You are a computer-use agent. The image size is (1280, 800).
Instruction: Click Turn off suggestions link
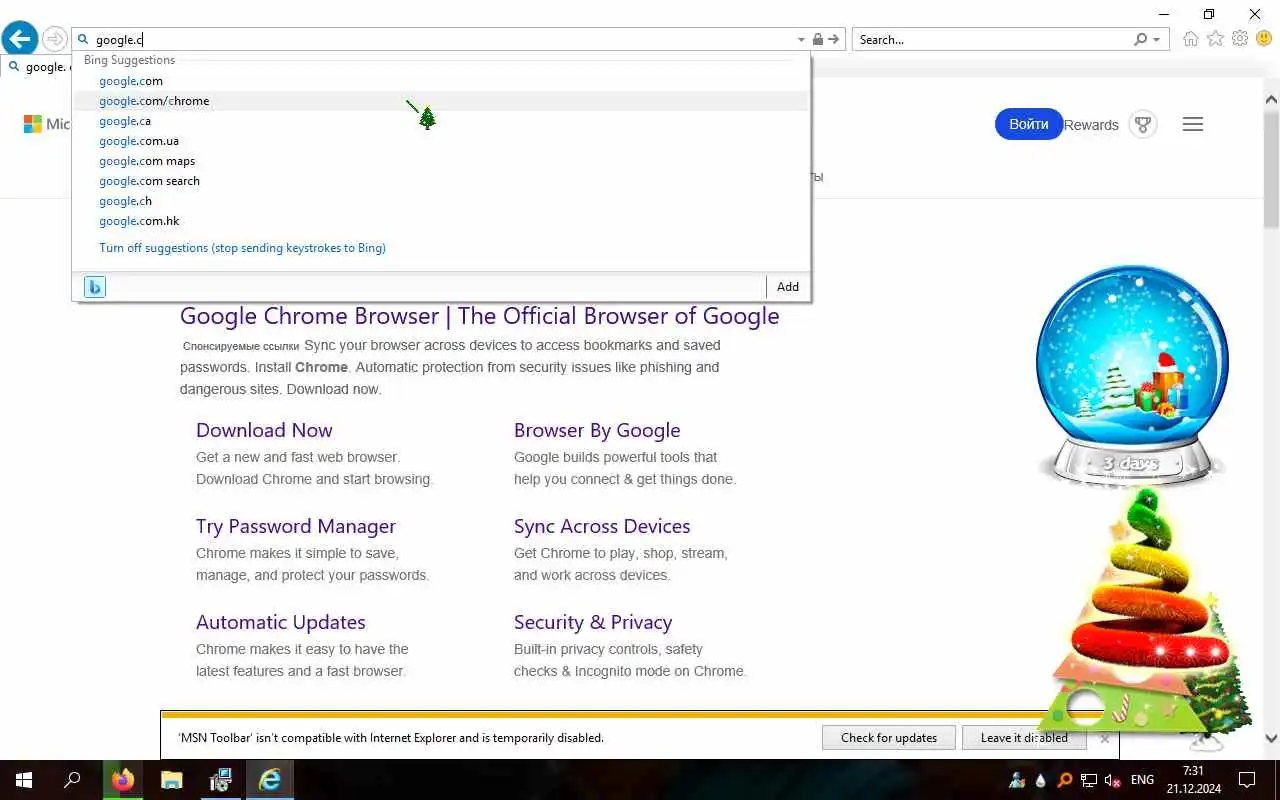click(242, 248)
